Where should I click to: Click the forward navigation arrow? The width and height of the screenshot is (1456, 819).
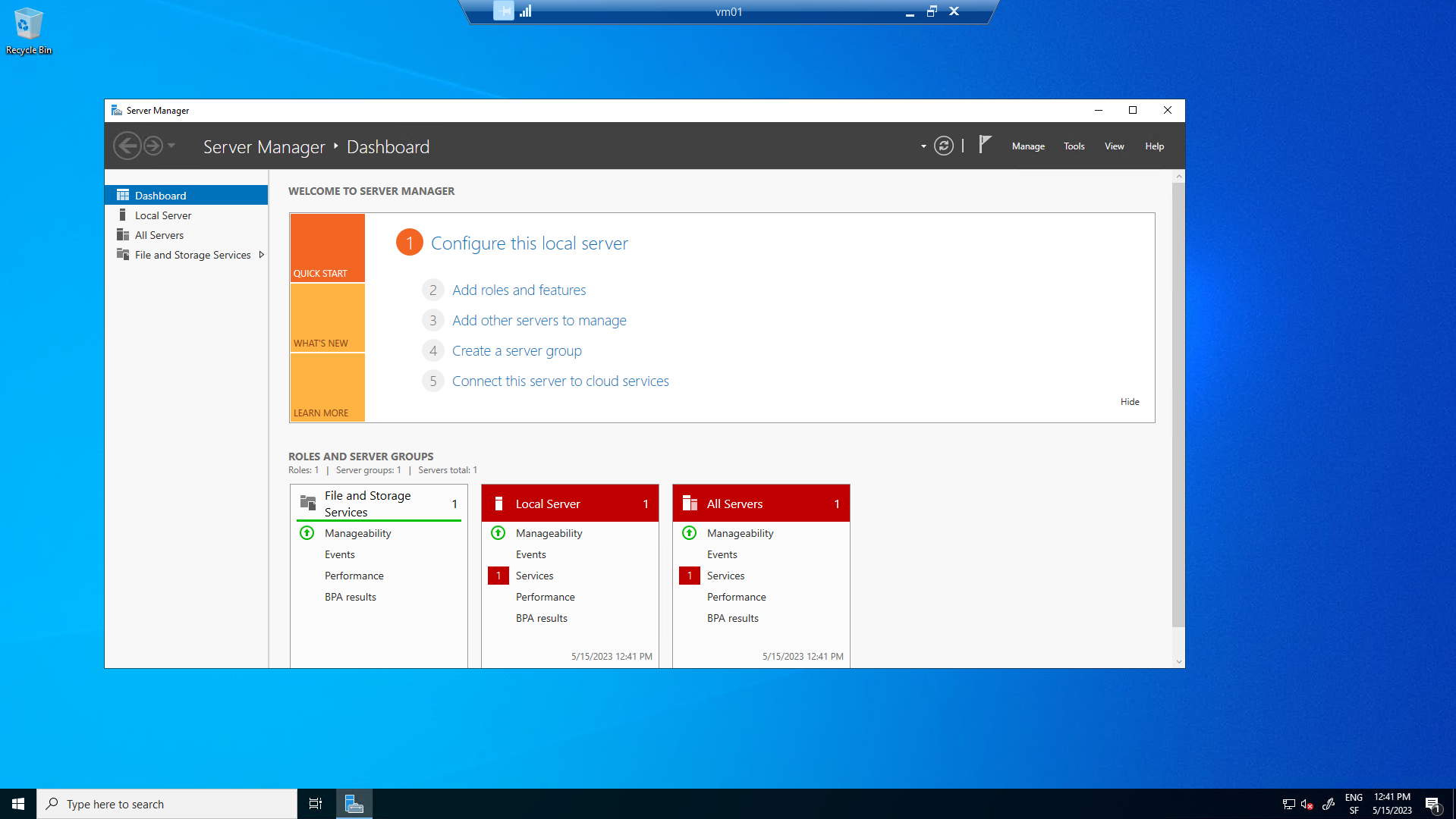(153, 146)
